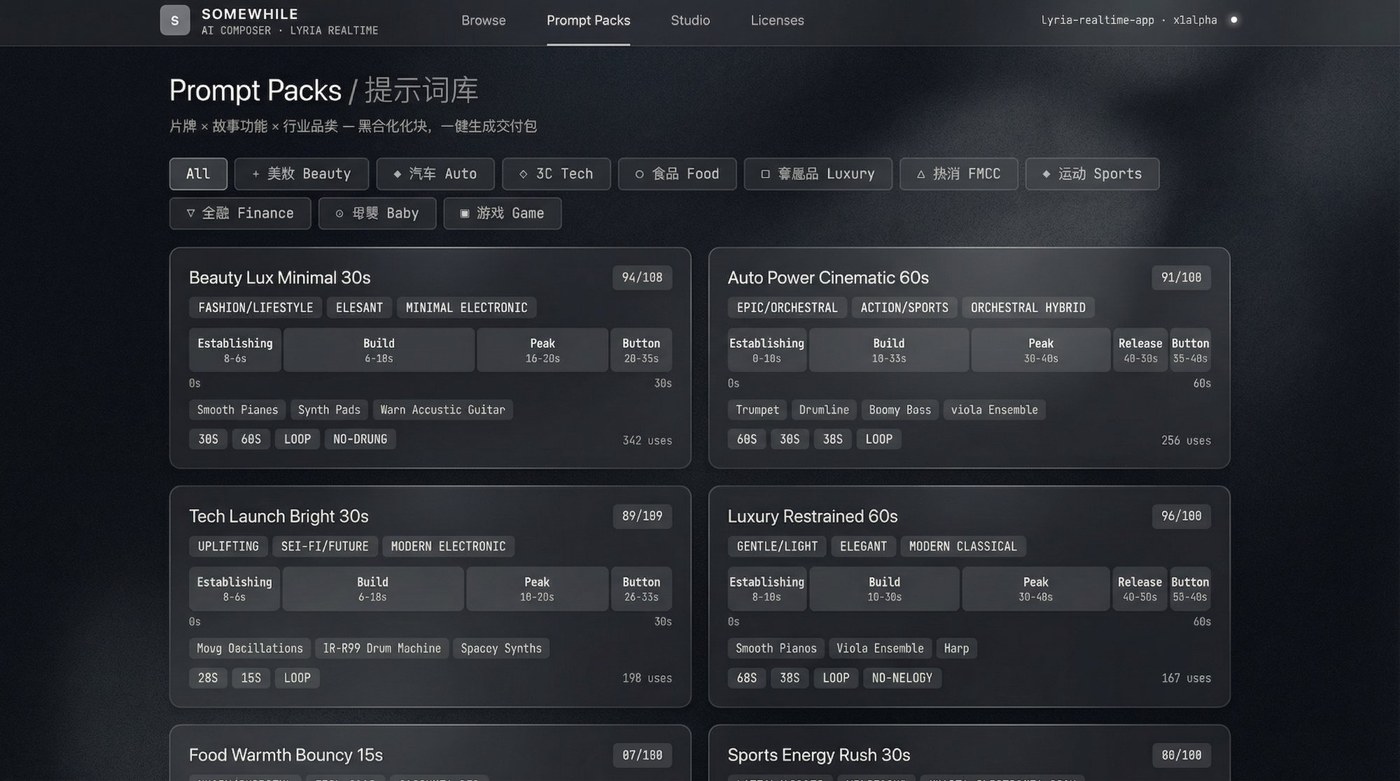This screenshot has height=781, width=1400.
Task: Switch to the Studio tab
Action: click(690, 20)
